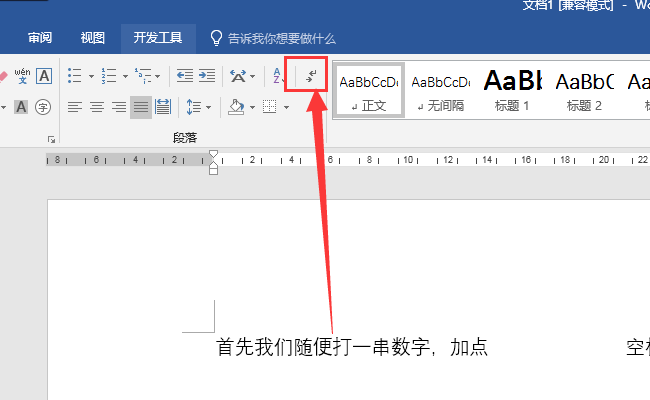Click the Asian layout icon

point(238,76)
